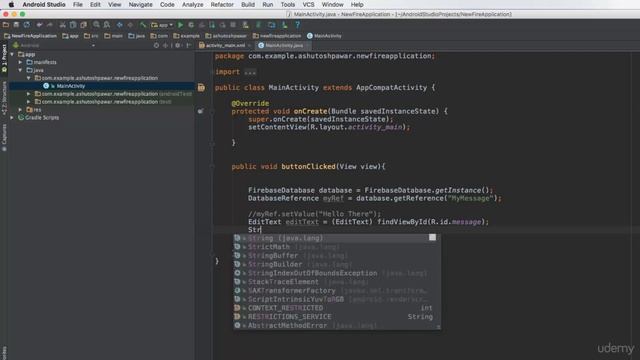Expand Gradle Scripts node

click(12, 118)
